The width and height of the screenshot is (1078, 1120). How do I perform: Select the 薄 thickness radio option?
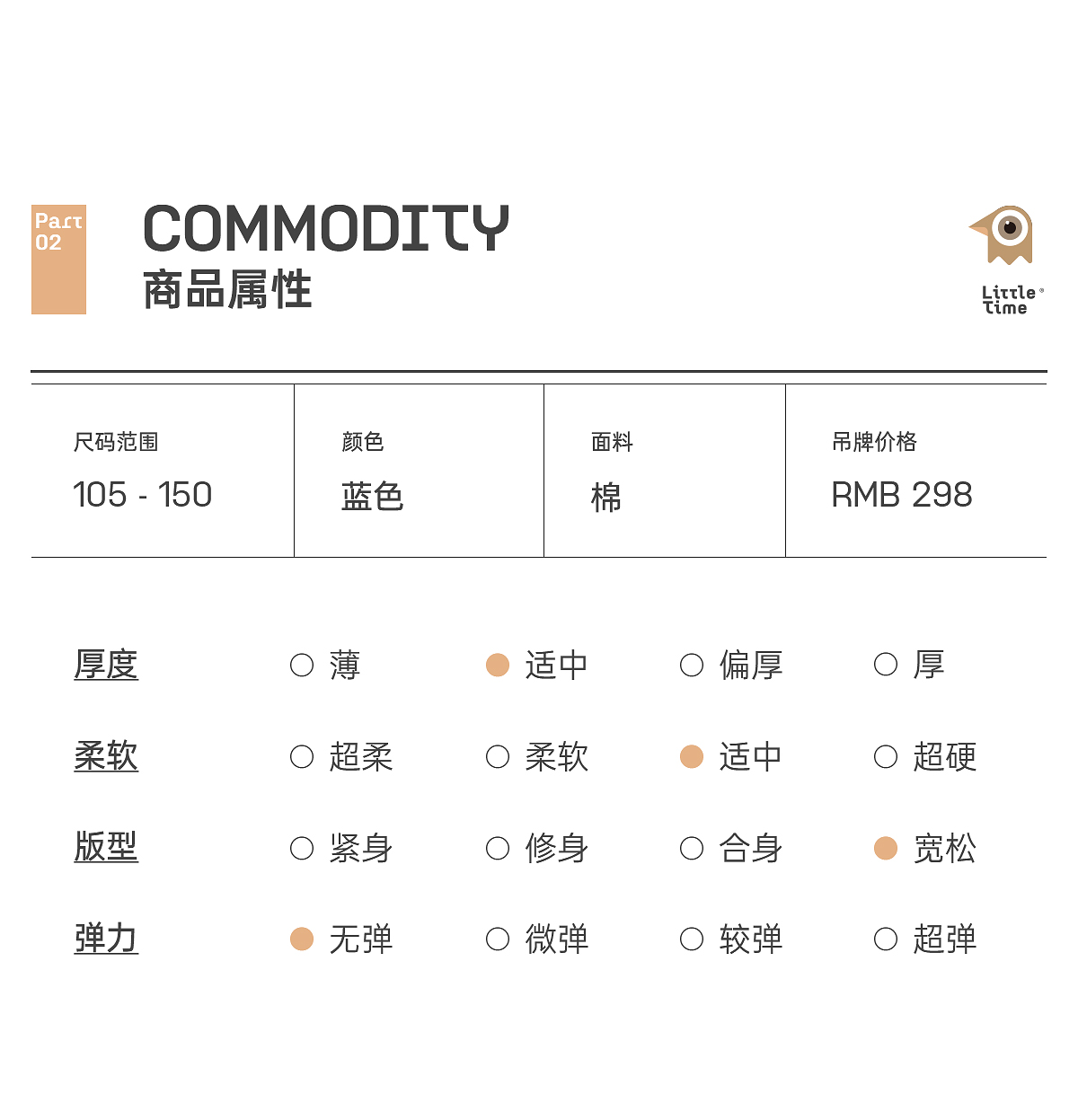[302, 666]
